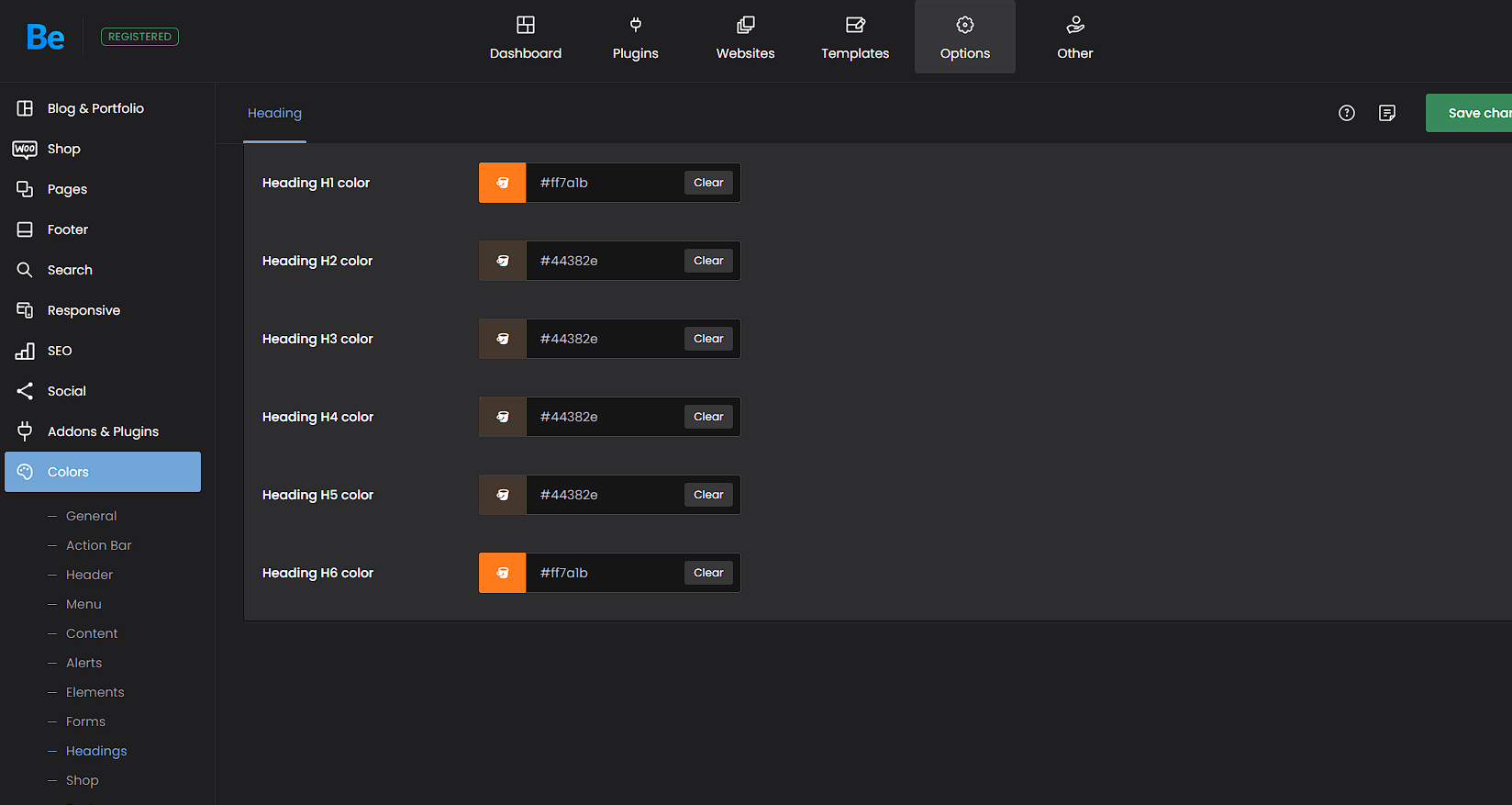Select Header under Colors
The width and height of the screenshot is (1512, 805).
[89, 575]
